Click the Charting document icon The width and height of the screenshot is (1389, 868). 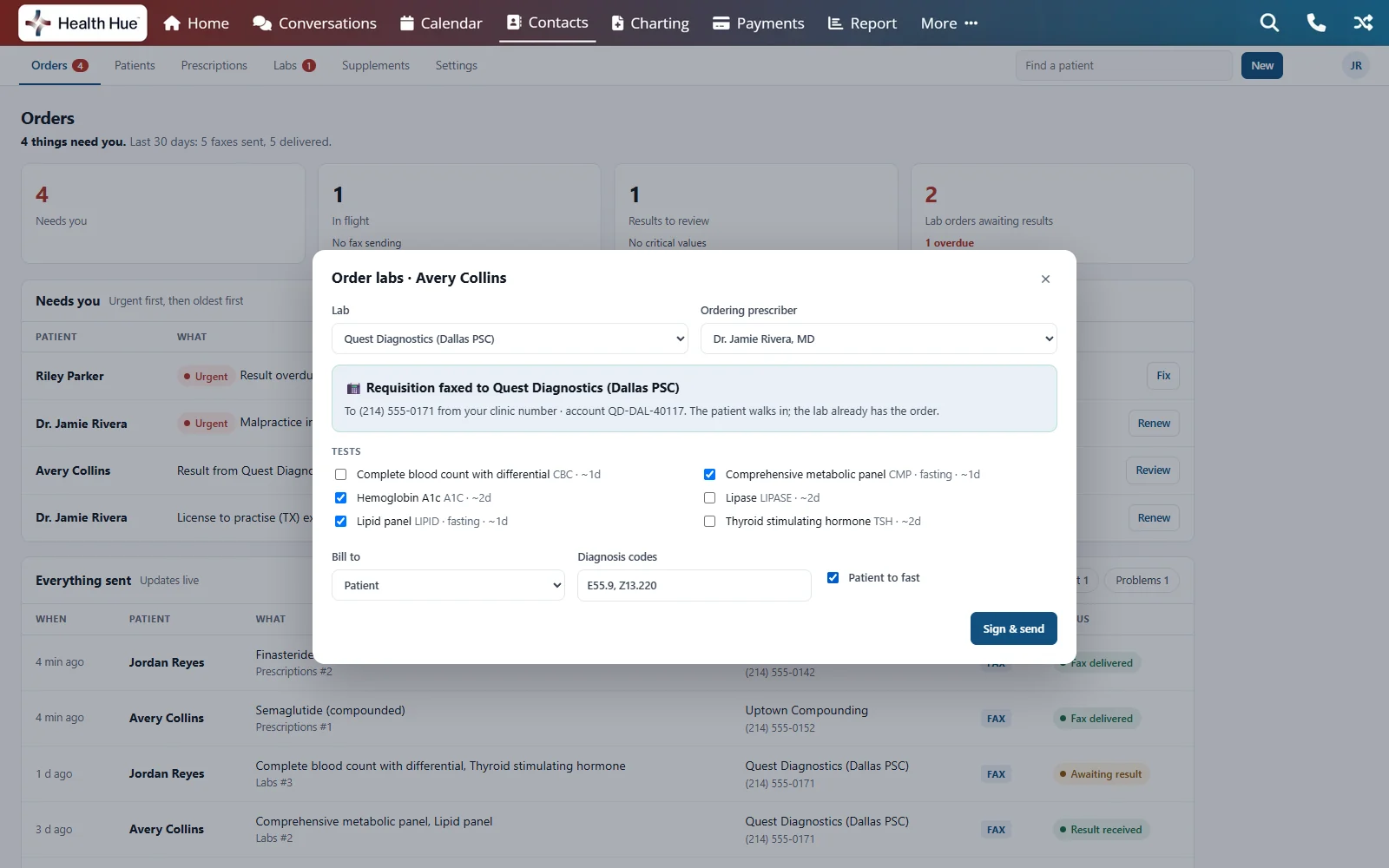617,23
